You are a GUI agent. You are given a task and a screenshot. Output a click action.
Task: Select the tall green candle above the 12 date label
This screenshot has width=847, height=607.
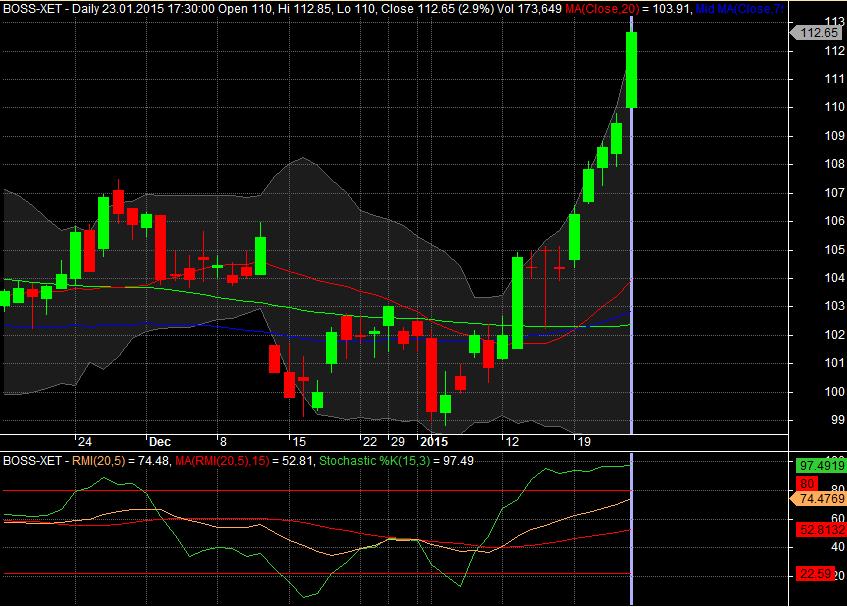point(517,302)
